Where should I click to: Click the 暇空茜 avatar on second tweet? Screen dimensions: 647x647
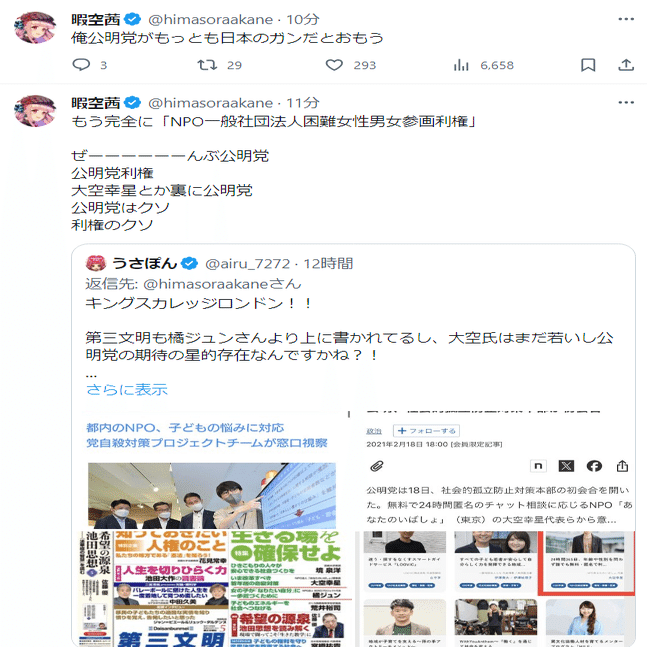pos(35,111)
